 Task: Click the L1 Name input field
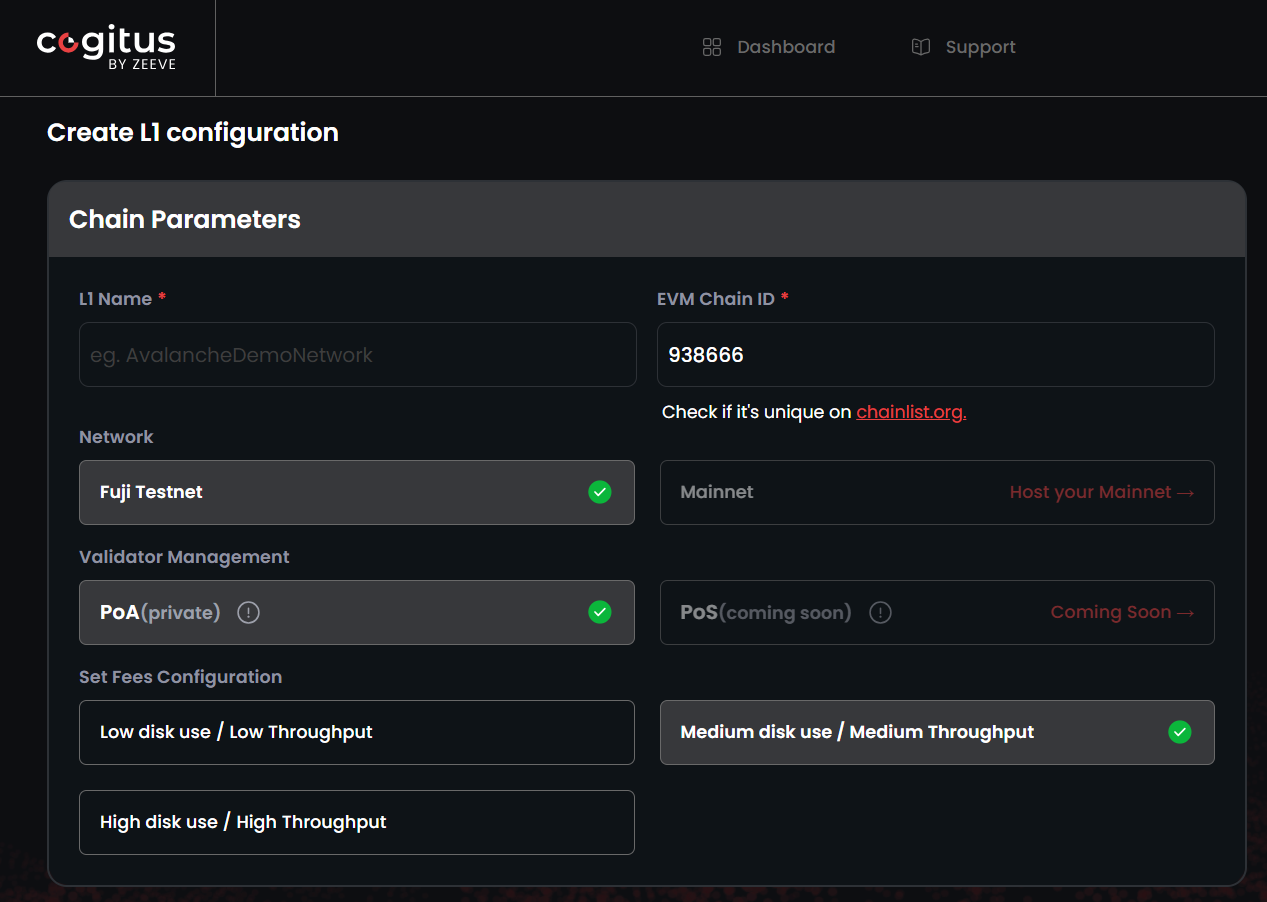[357, 354]
